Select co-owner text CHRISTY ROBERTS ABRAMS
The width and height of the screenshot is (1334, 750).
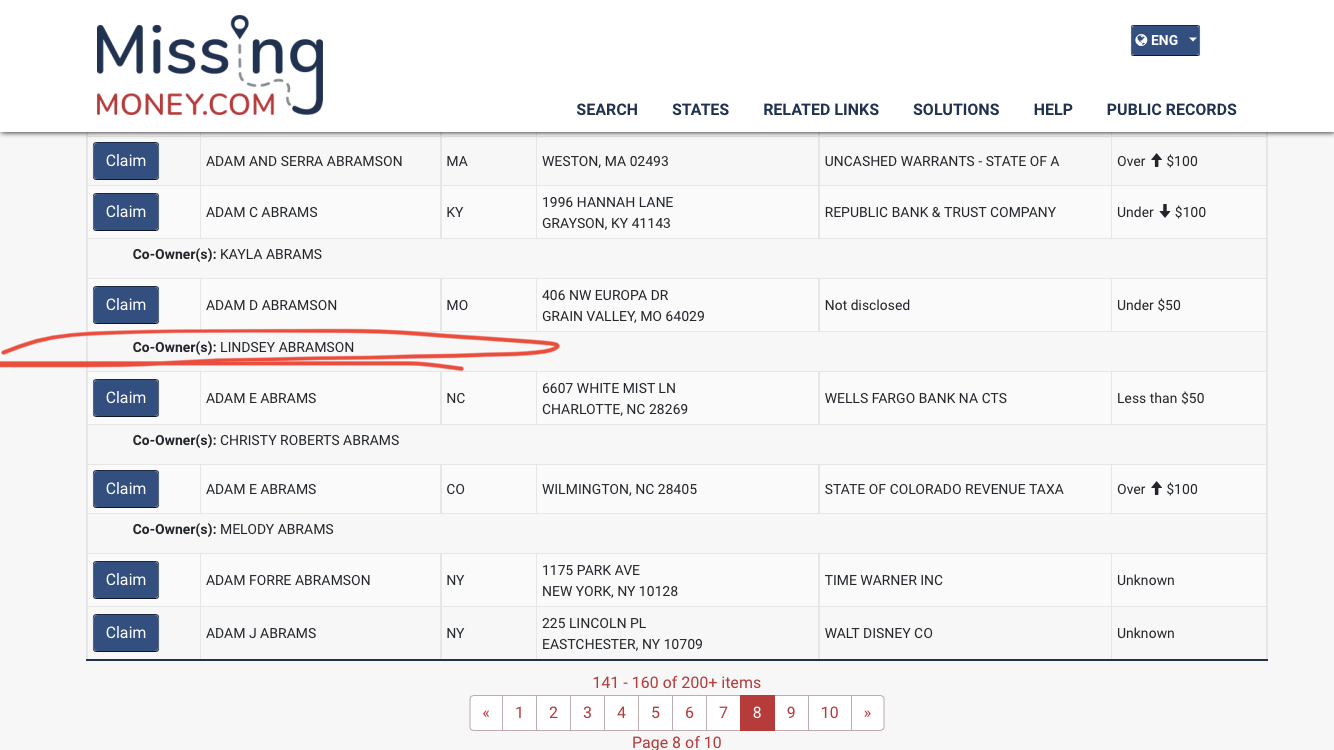310,440
